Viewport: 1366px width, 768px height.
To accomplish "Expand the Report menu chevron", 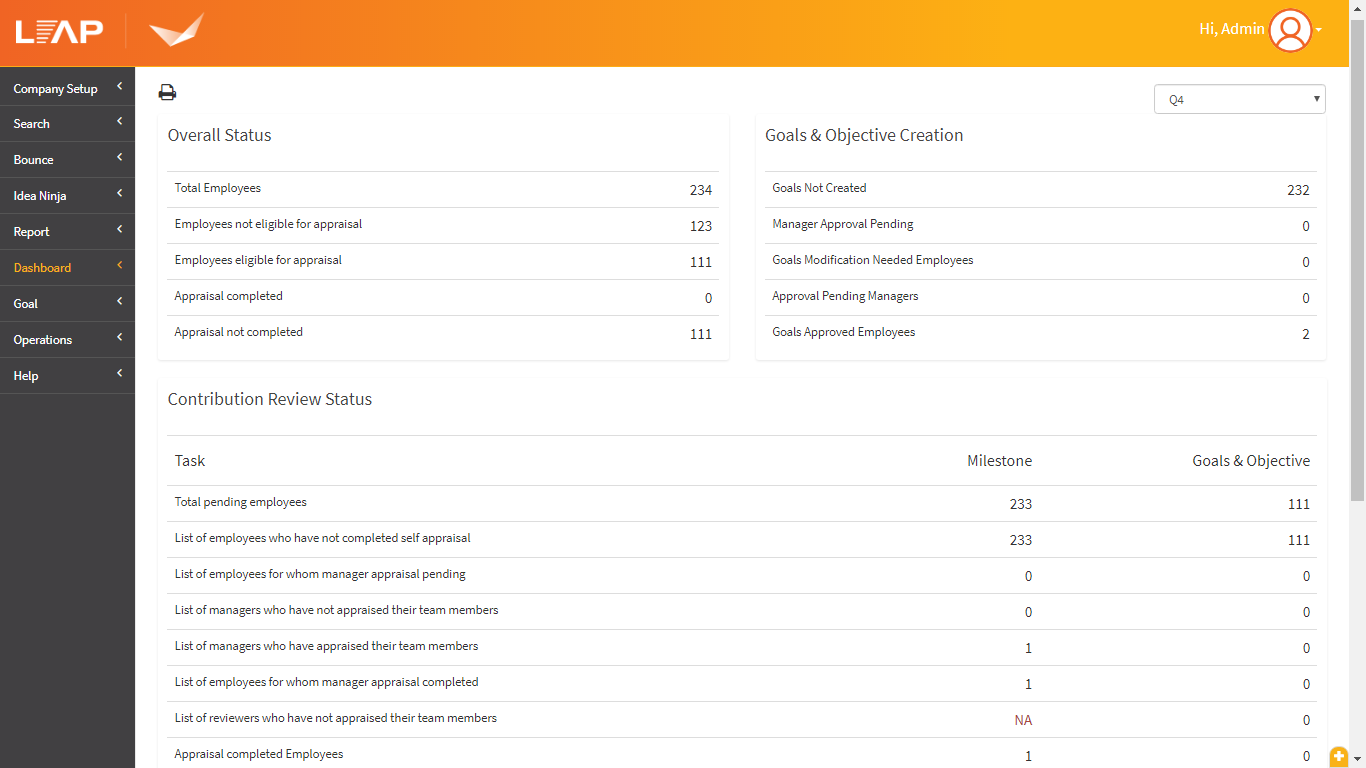I will coord(119,230).
